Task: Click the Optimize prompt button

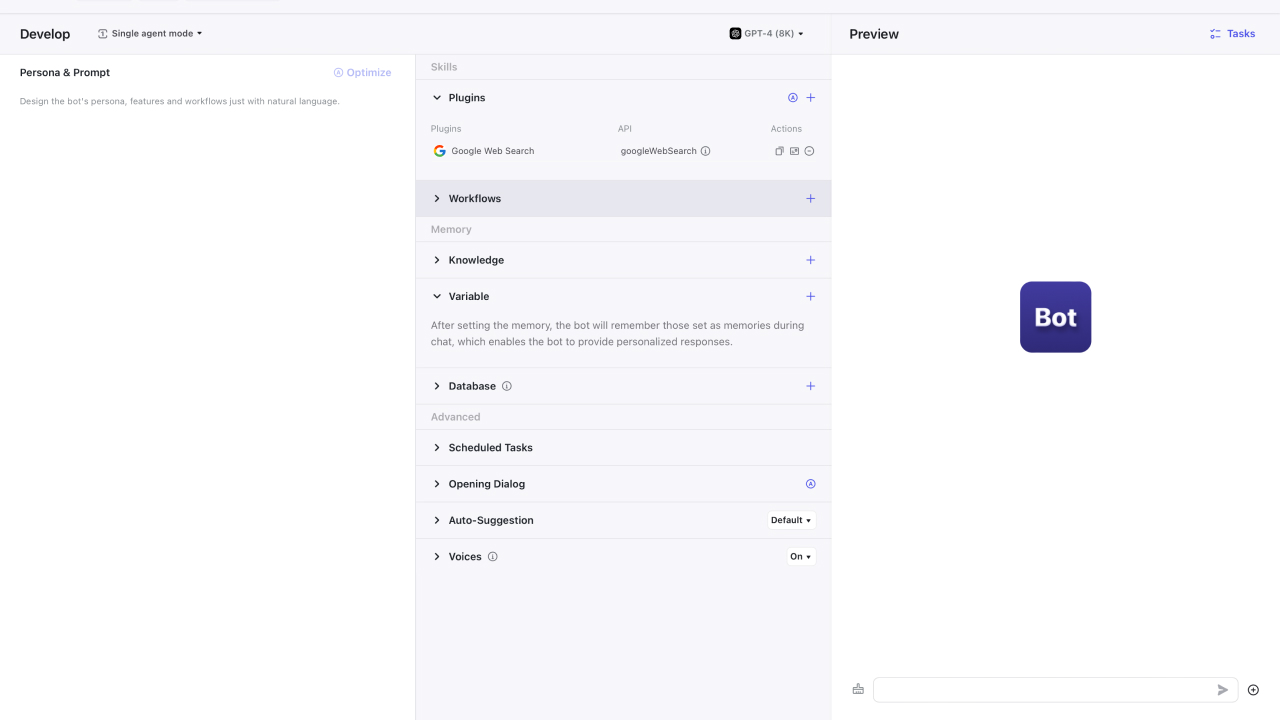Action: (362, 73)
